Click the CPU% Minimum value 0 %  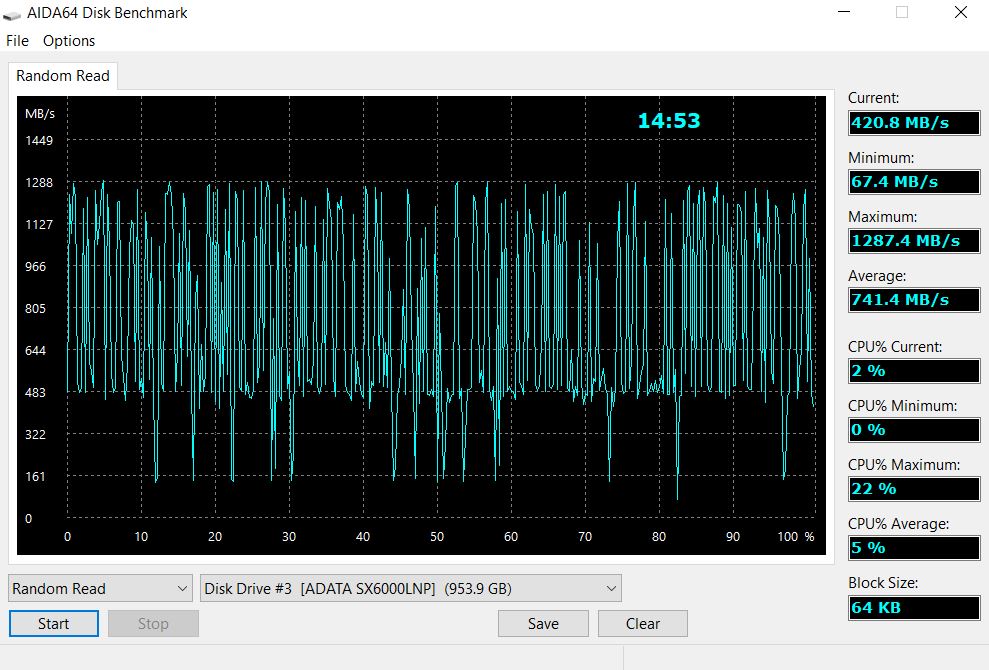[914, 430]
